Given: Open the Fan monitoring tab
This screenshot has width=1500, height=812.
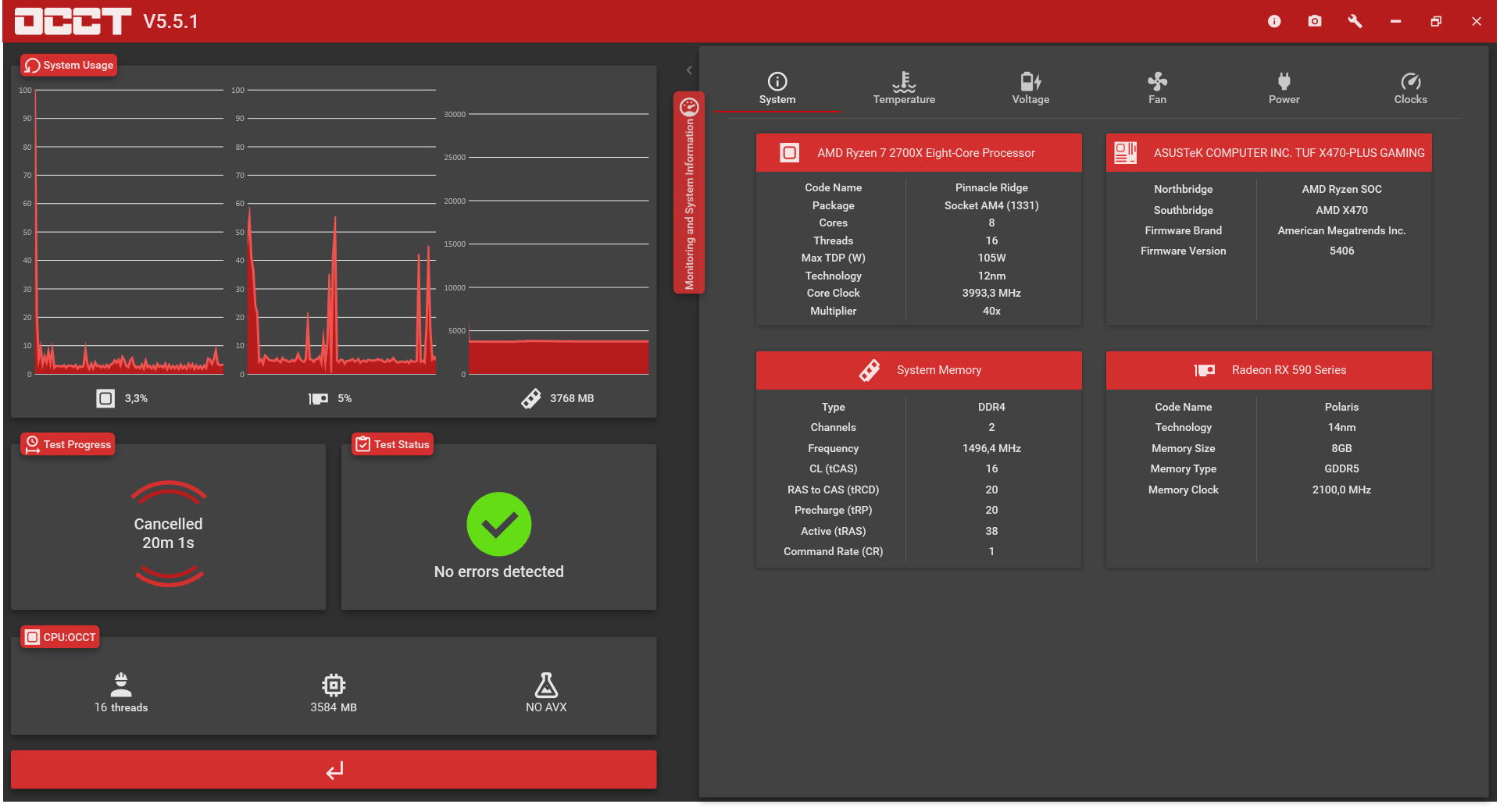Looking at the screenshot, I should (1157, 88).
